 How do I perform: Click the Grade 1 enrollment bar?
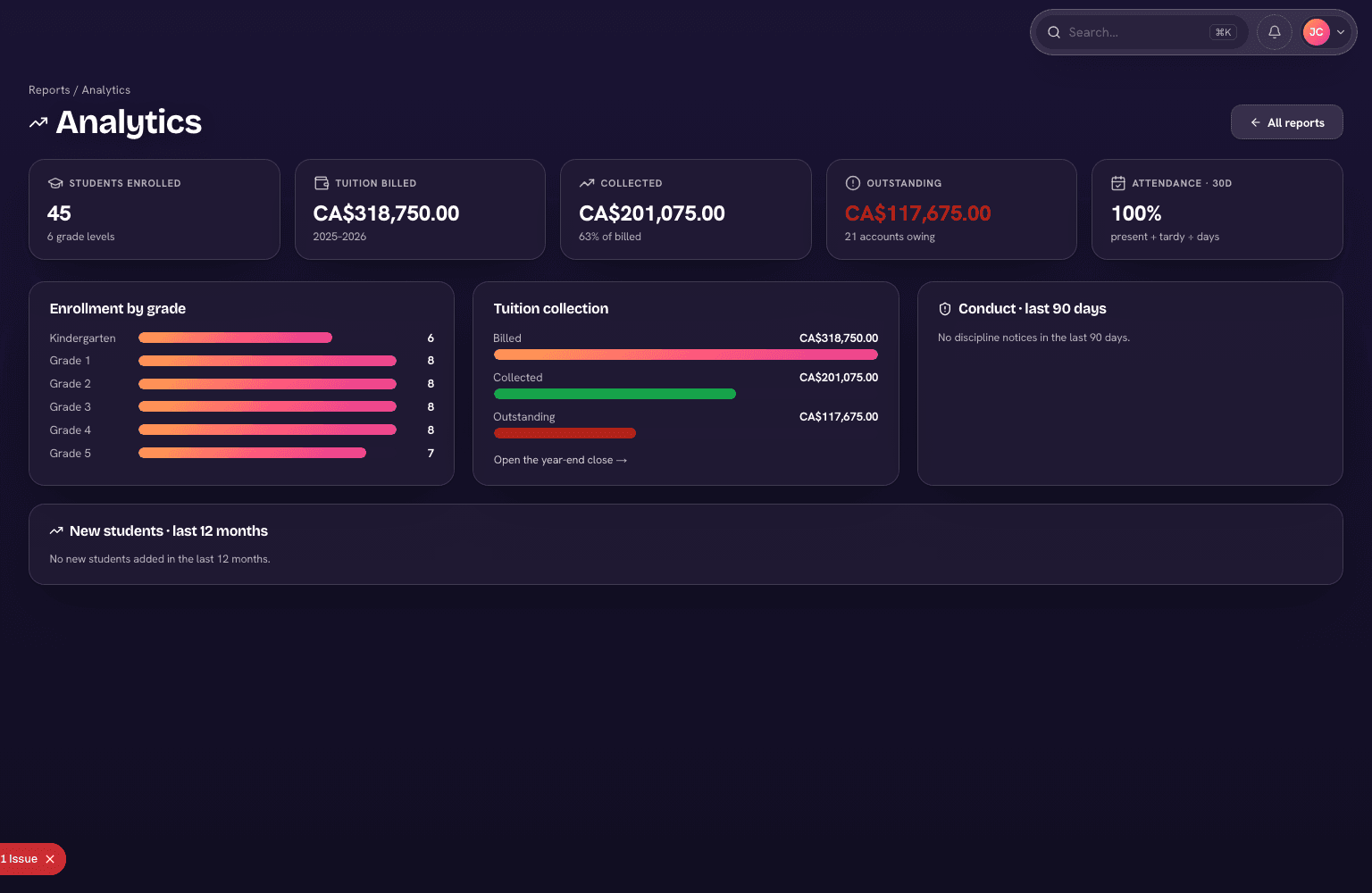coord(267,361)
